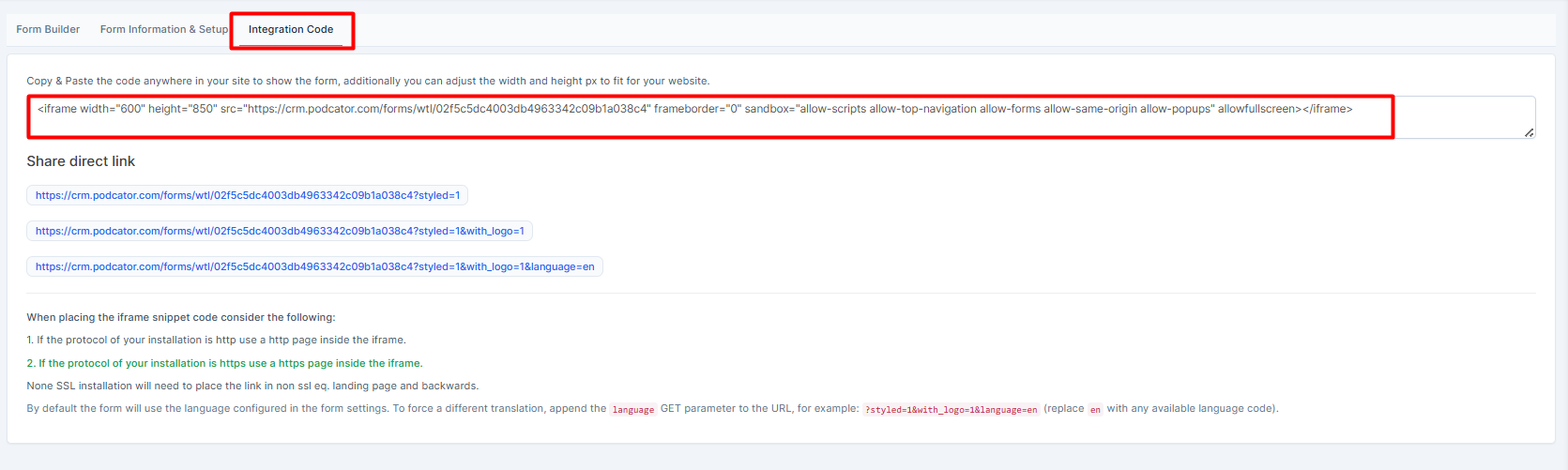This screenshot has height=470, width=1568.
Task: Open the direct link ending in with_logo=1
Action: (x=280, y=231)
